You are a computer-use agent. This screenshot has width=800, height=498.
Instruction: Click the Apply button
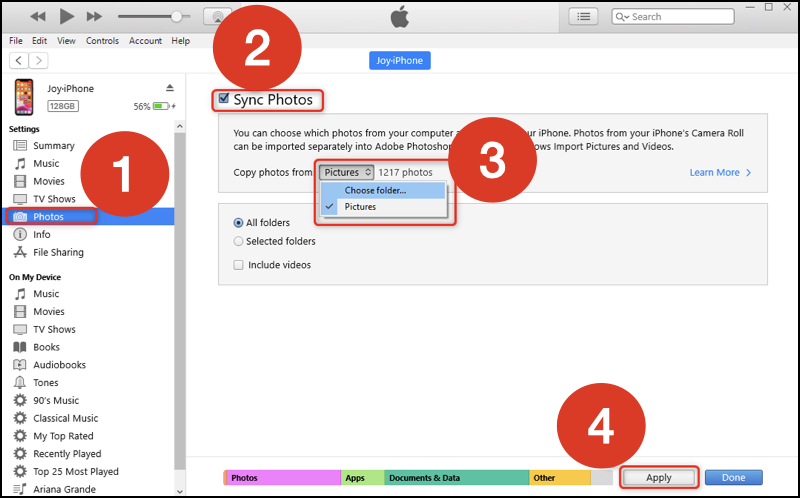658,478
